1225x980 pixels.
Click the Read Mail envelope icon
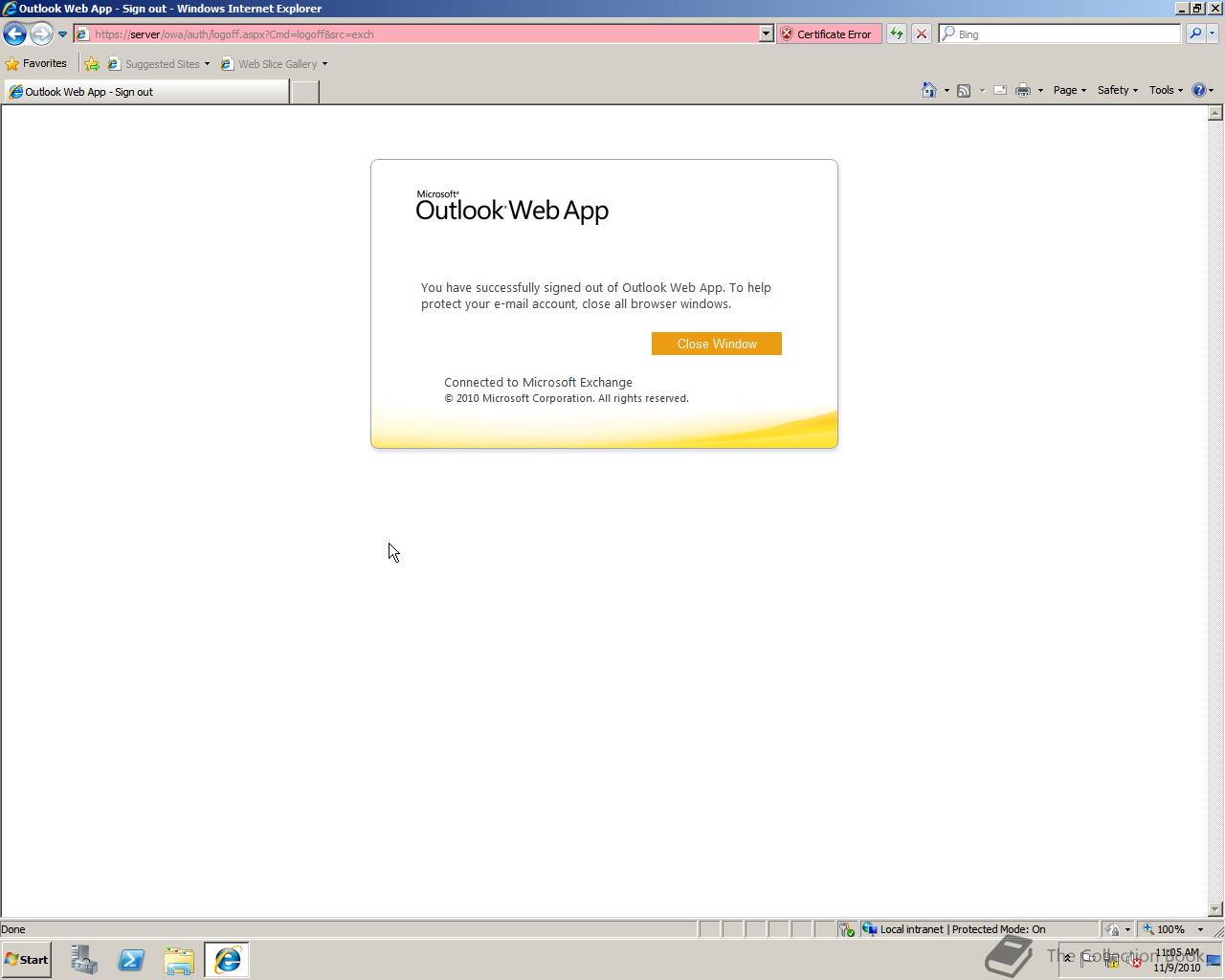point(999,90)
